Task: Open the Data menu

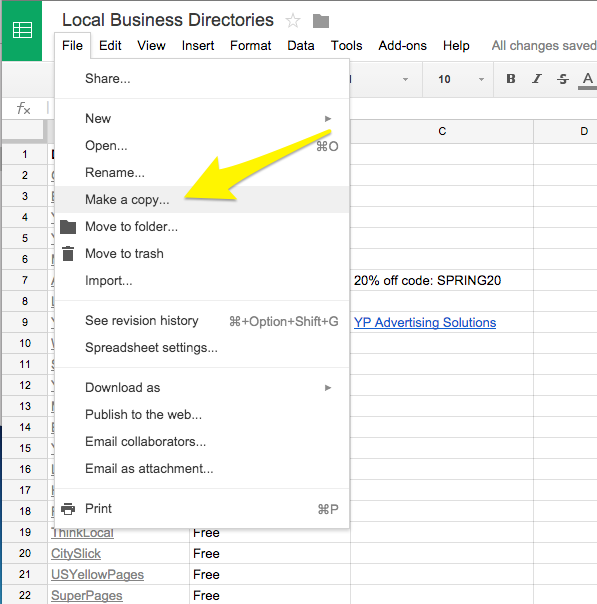Action: pos(301,46)
